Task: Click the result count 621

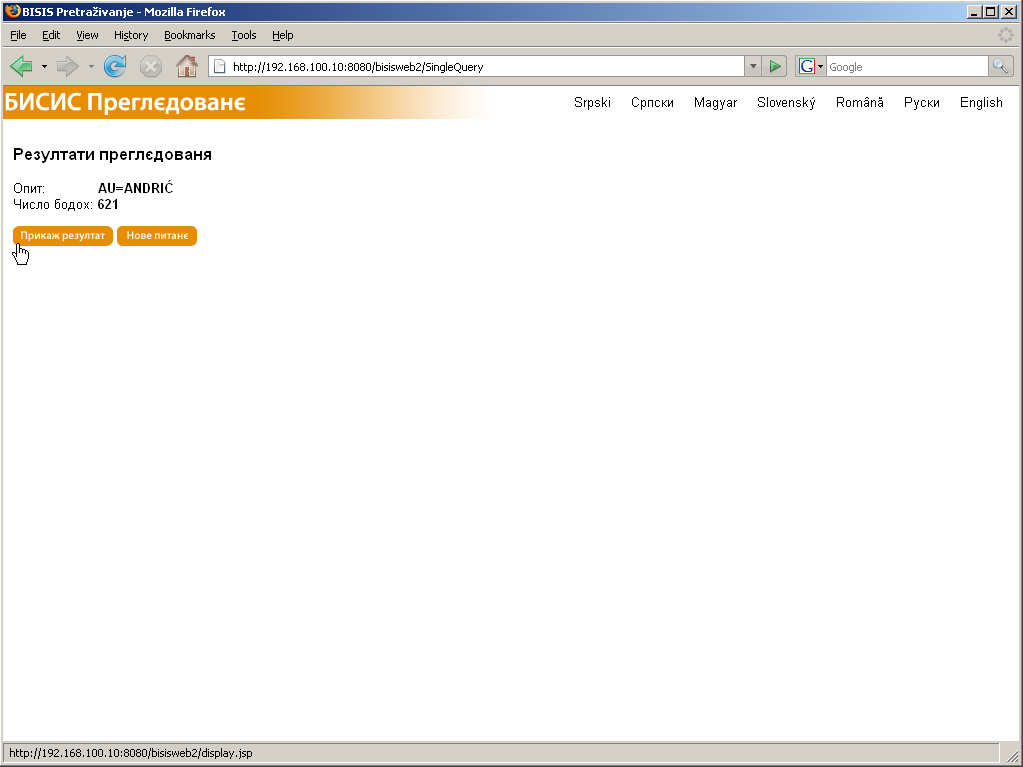Action: (x=108, y=205)
